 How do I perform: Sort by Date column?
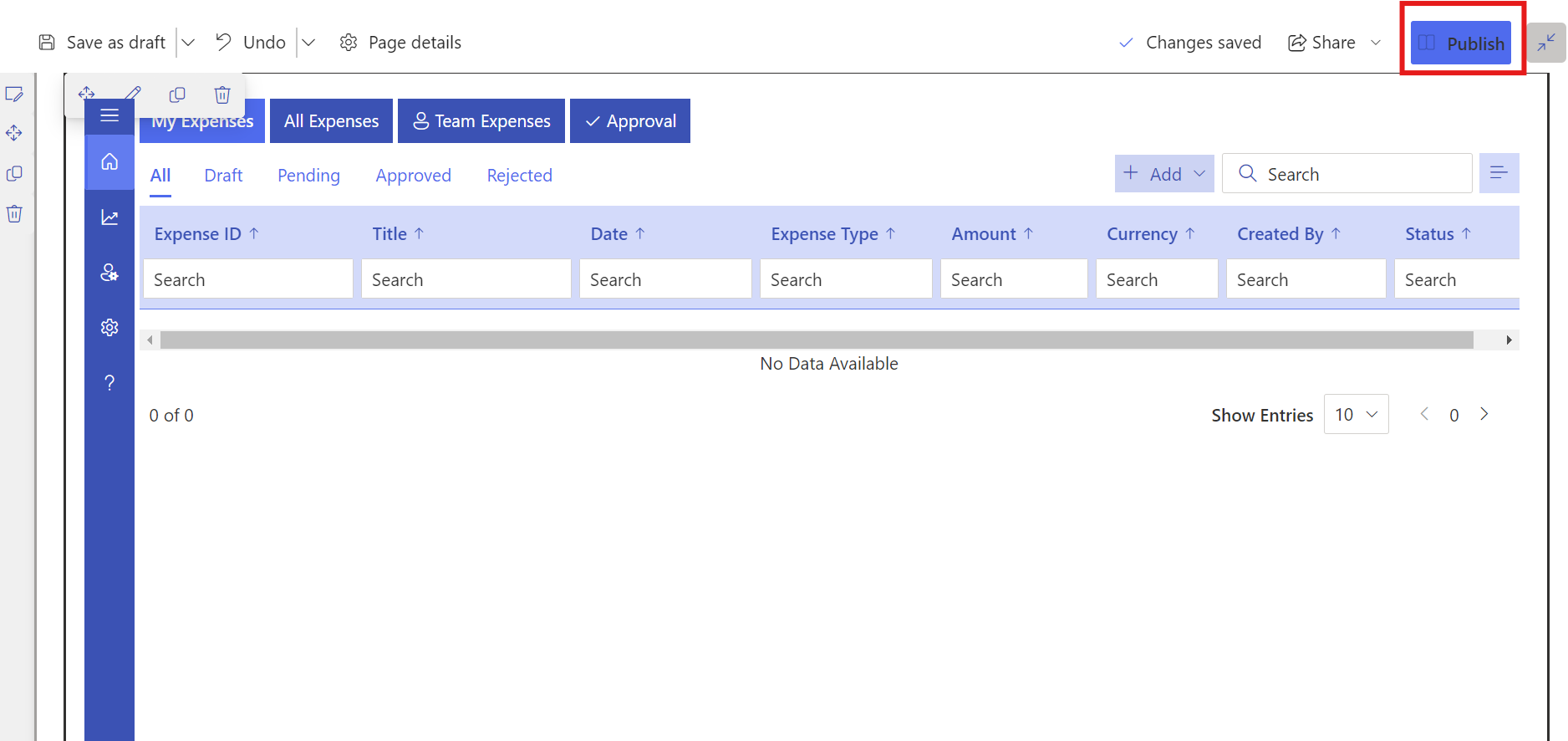point(618,234)
